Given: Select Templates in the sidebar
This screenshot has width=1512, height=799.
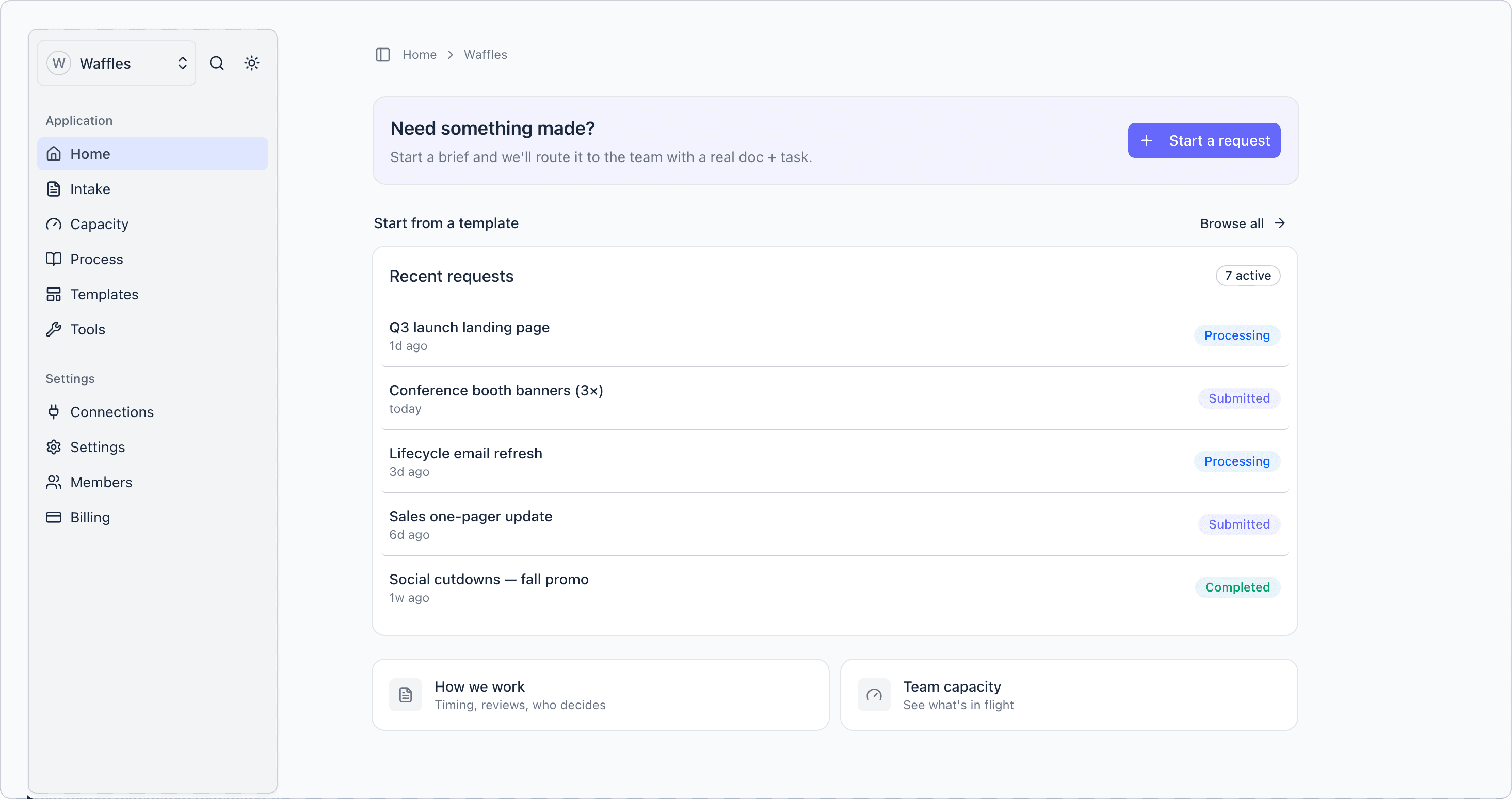Looking at the screenshot, I should click(153, 295).
